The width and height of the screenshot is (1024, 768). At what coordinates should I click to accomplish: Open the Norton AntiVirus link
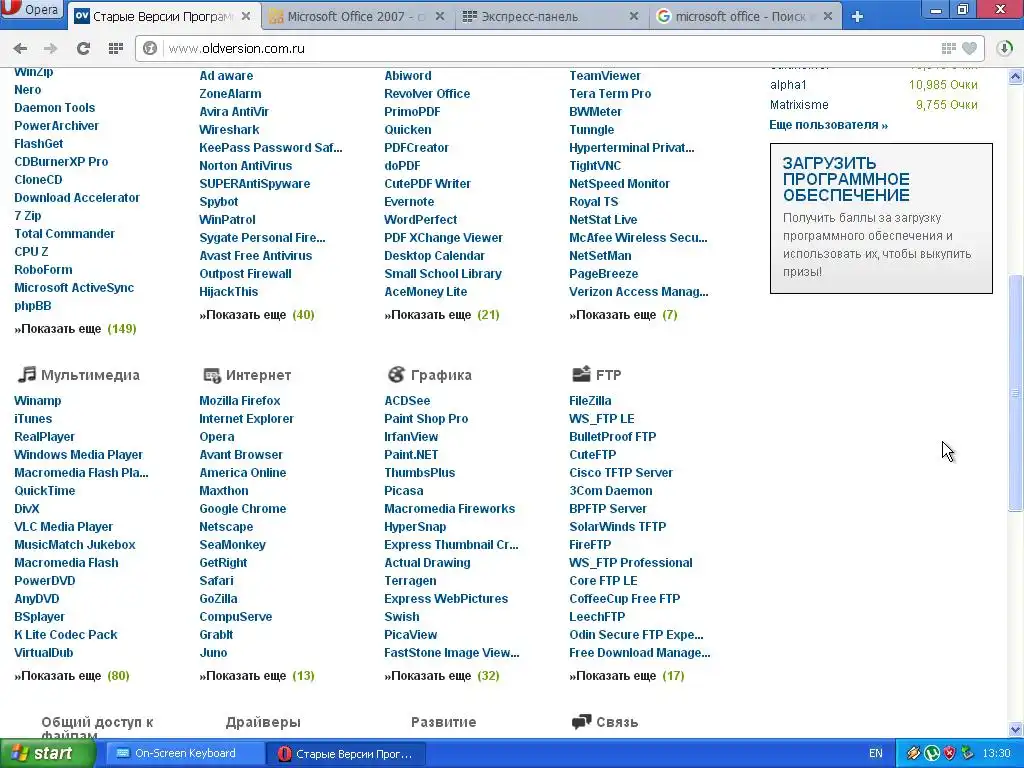(x=246, y=166)
